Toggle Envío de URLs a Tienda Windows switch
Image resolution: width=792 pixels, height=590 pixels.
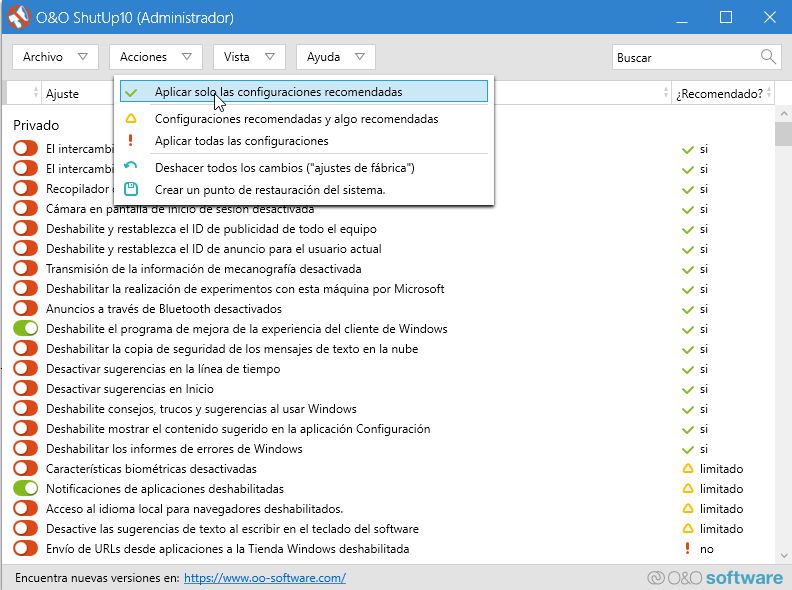pos(25,549)
